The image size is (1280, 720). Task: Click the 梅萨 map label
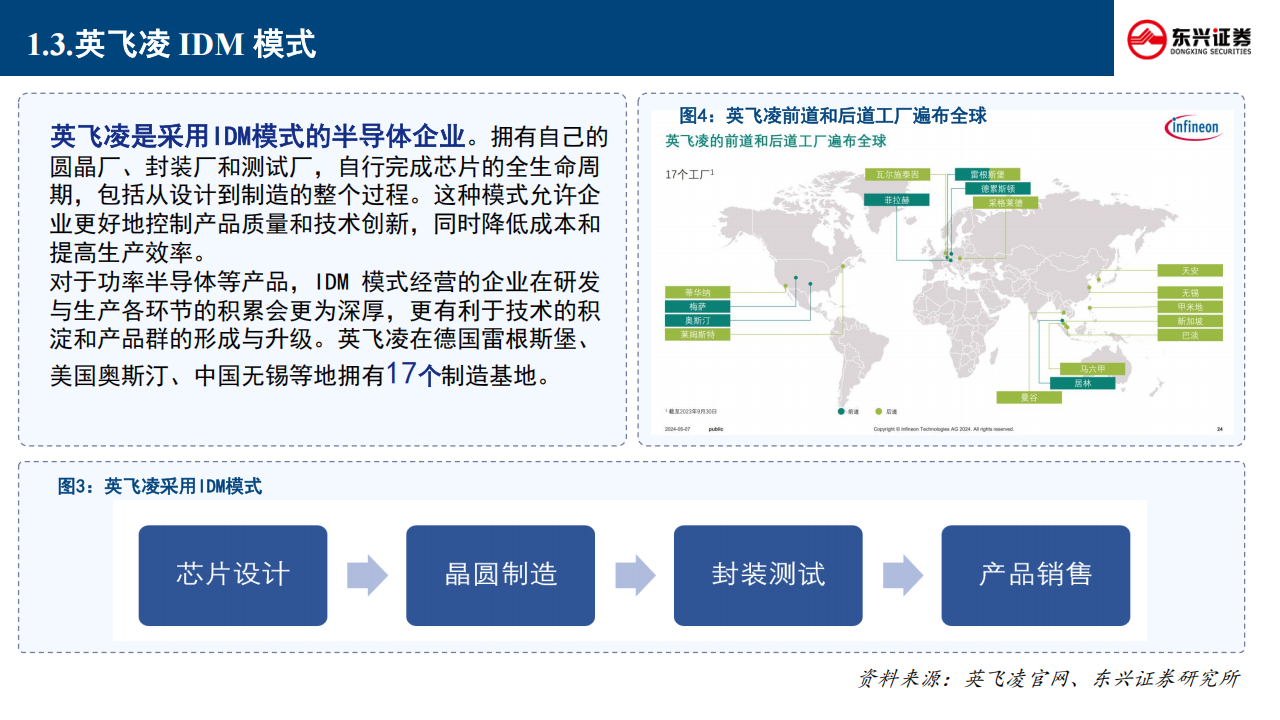(697, 306)
